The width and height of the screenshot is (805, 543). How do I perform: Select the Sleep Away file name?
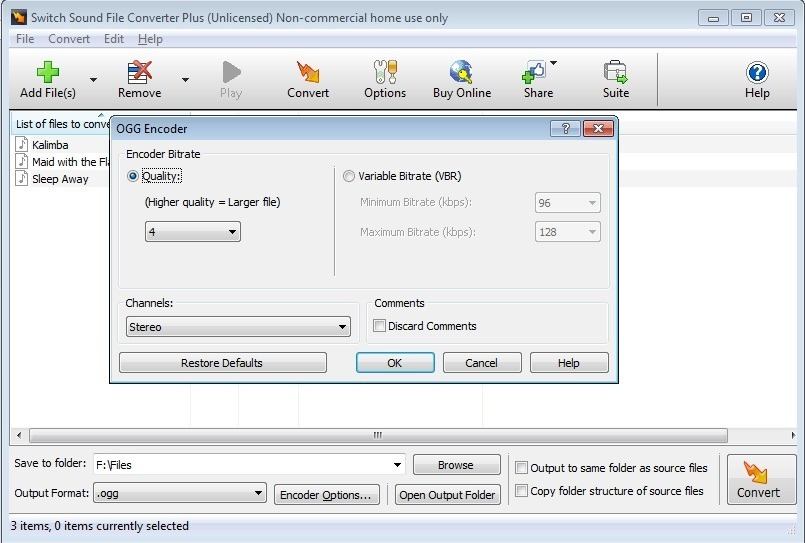point(60,179)
